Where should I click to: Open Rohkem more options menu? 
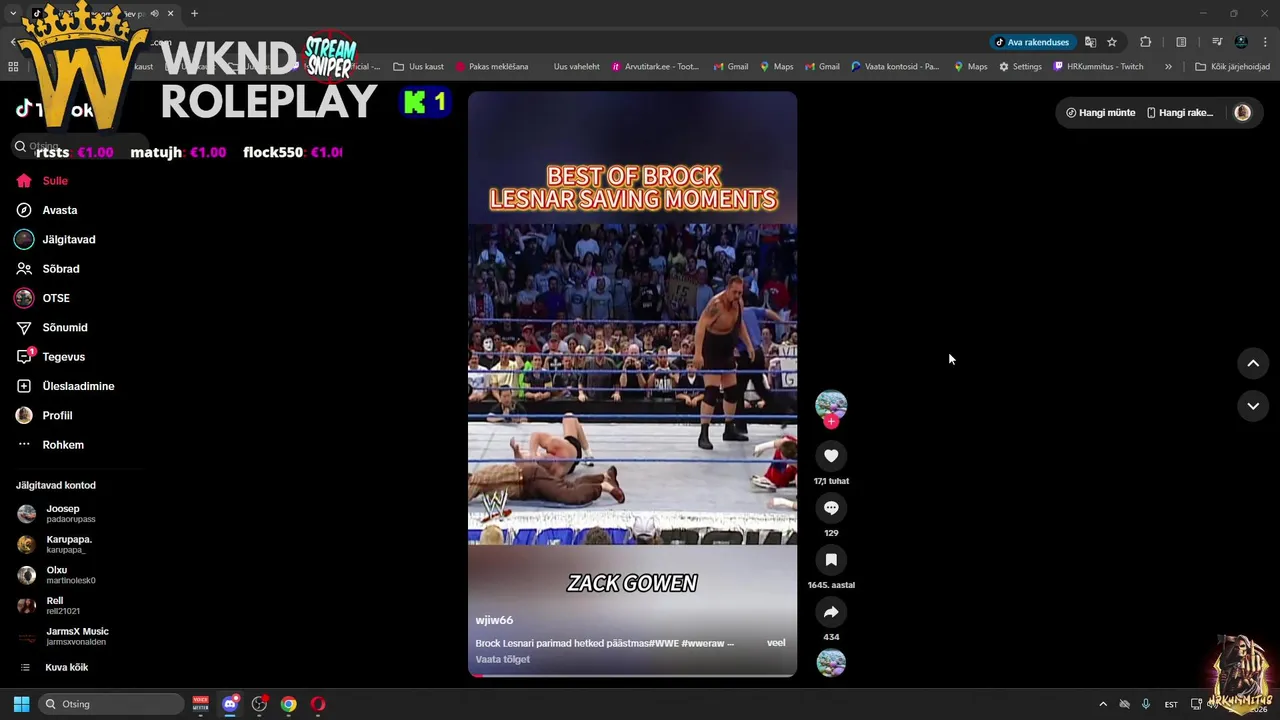click(x=50, y=445)
